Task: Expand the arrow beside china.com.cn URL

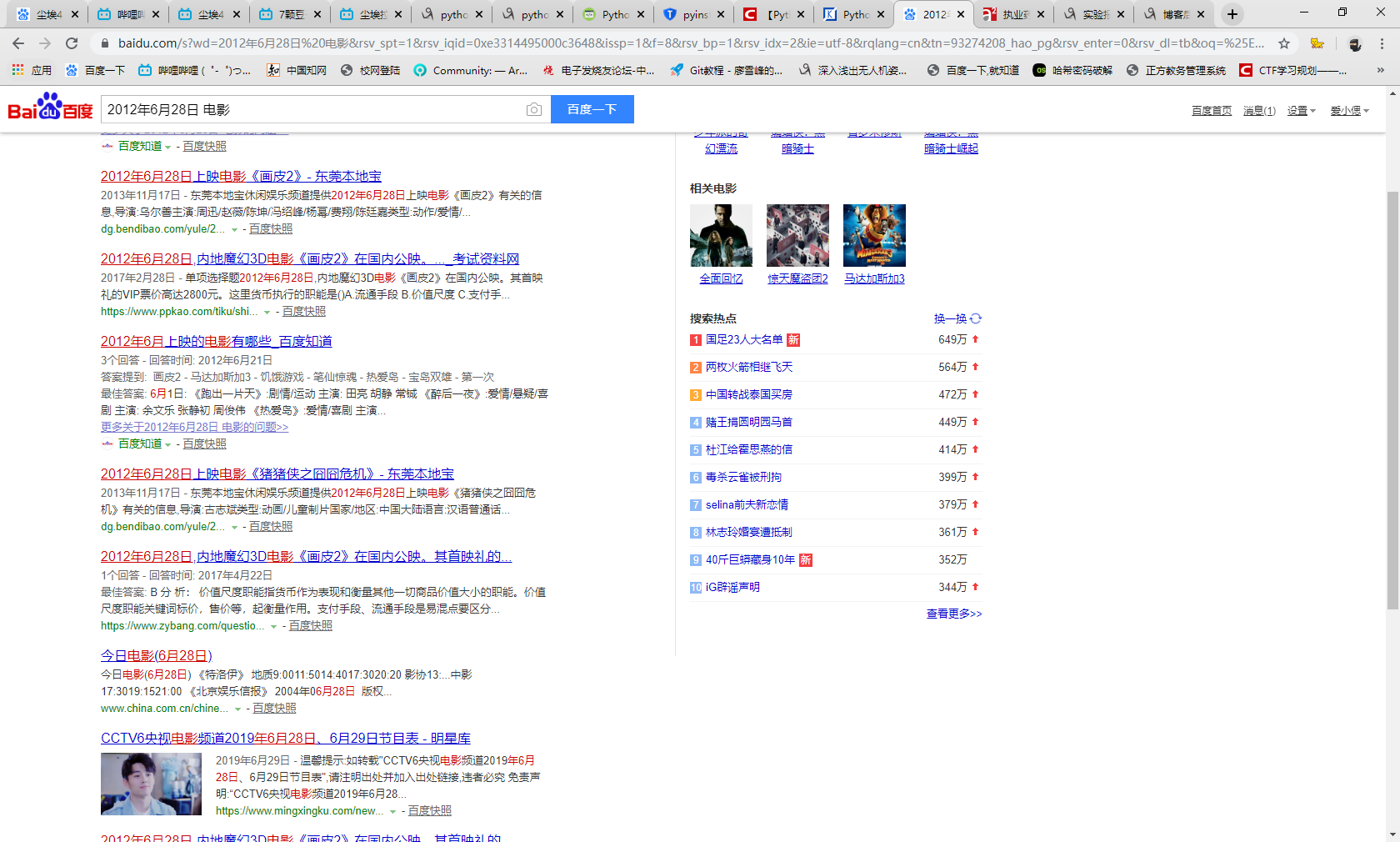Action: coord(237,709)
